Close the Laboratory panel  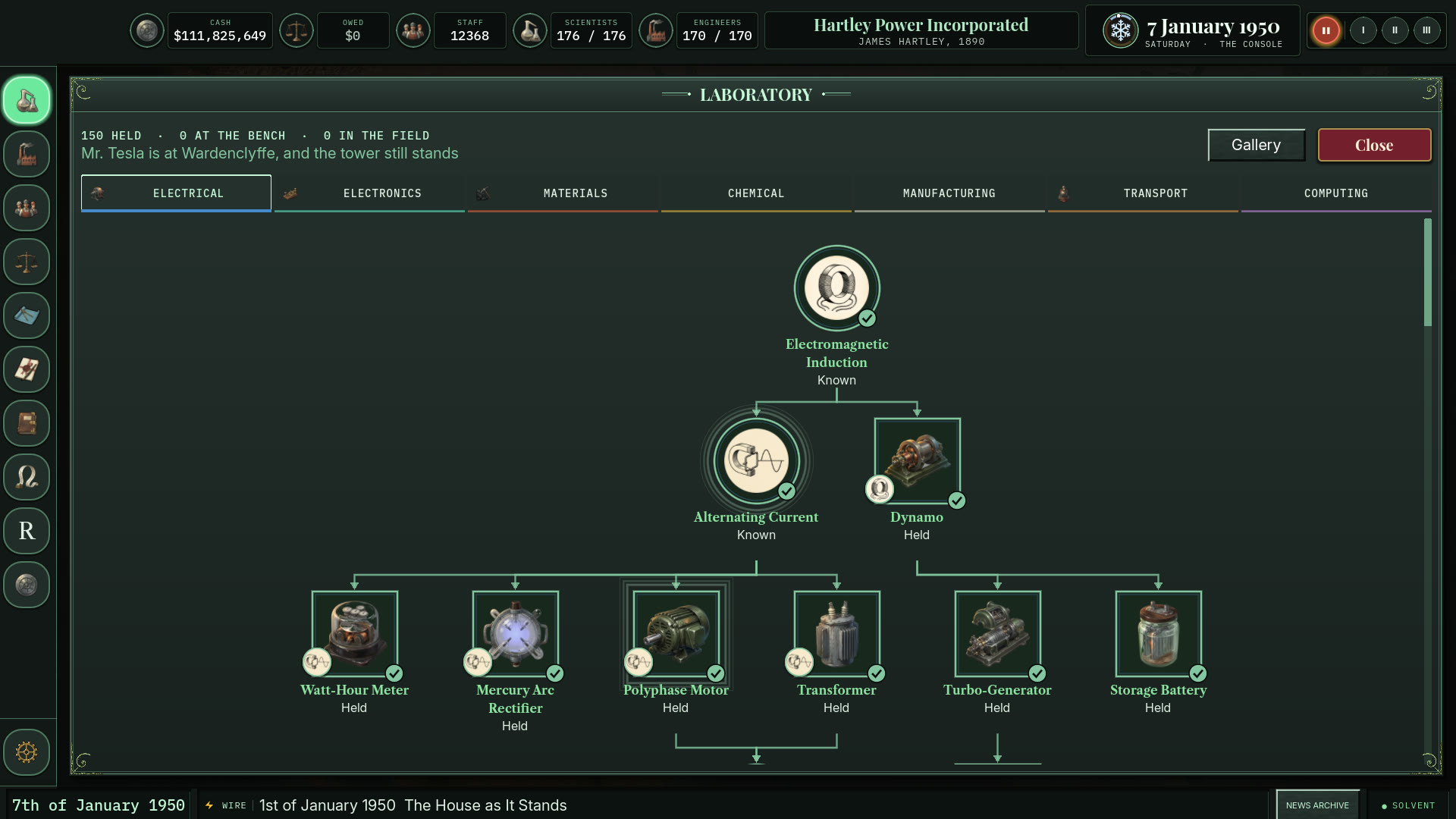tap(1374, 145)
